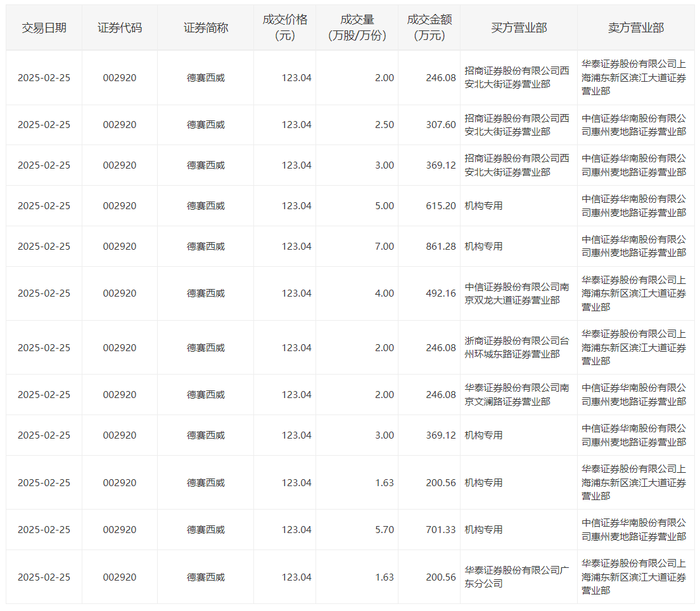Click price 123.04 in the 615.20 row
The image size is (700, 611).
pos(296,206)
